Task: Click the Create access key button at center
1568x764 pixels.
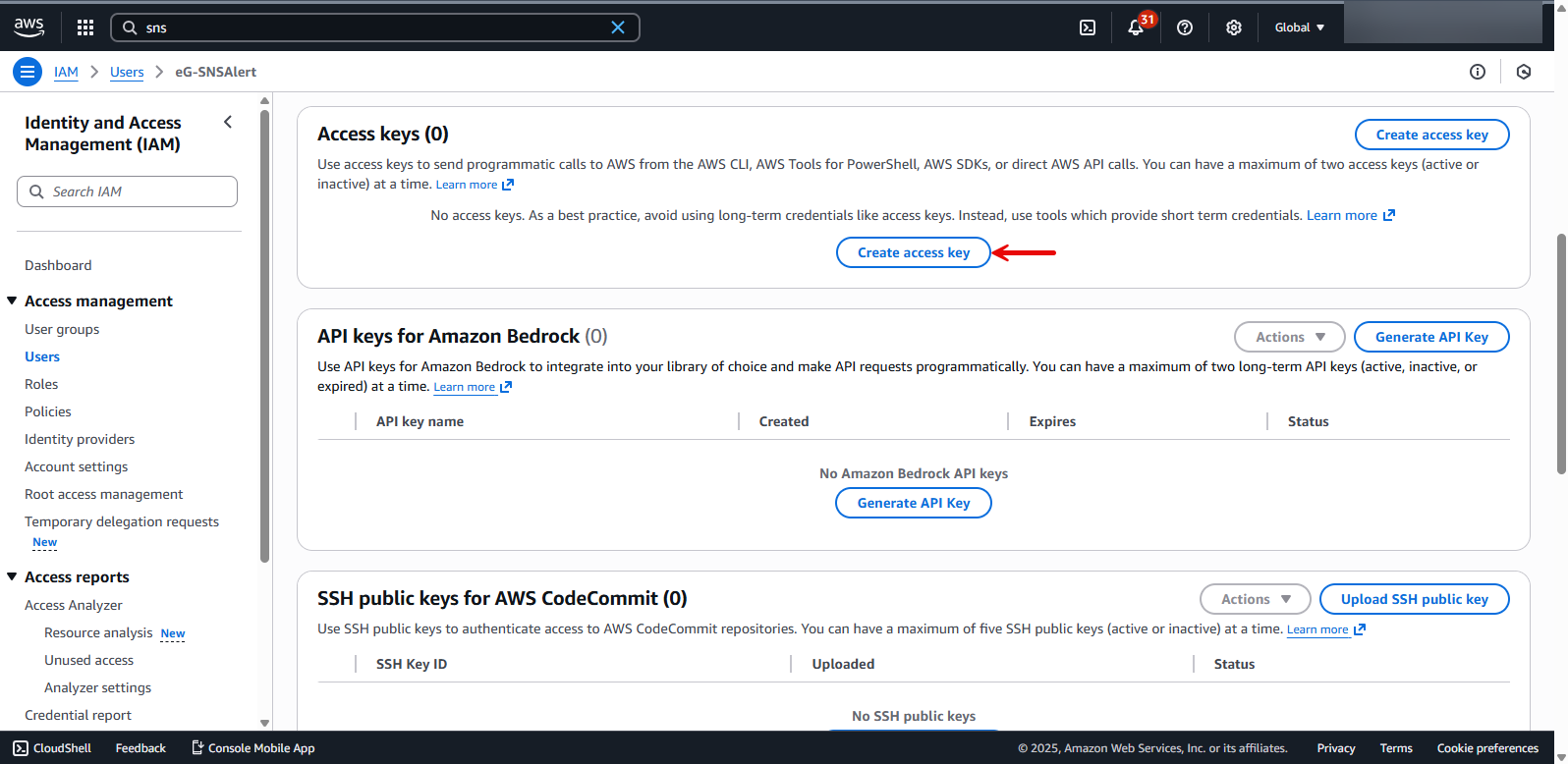Action: 913,252
